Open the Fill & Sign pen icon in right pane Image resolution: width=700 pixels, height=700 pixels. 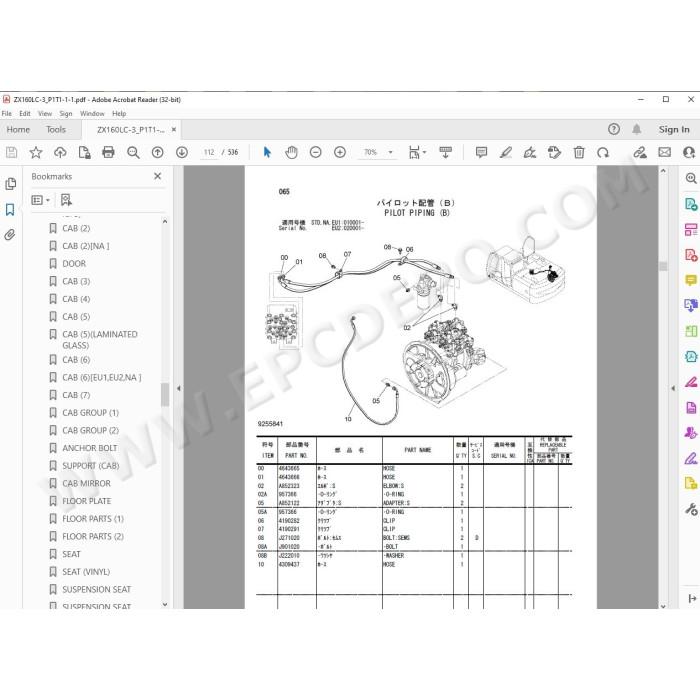[691, 458]
